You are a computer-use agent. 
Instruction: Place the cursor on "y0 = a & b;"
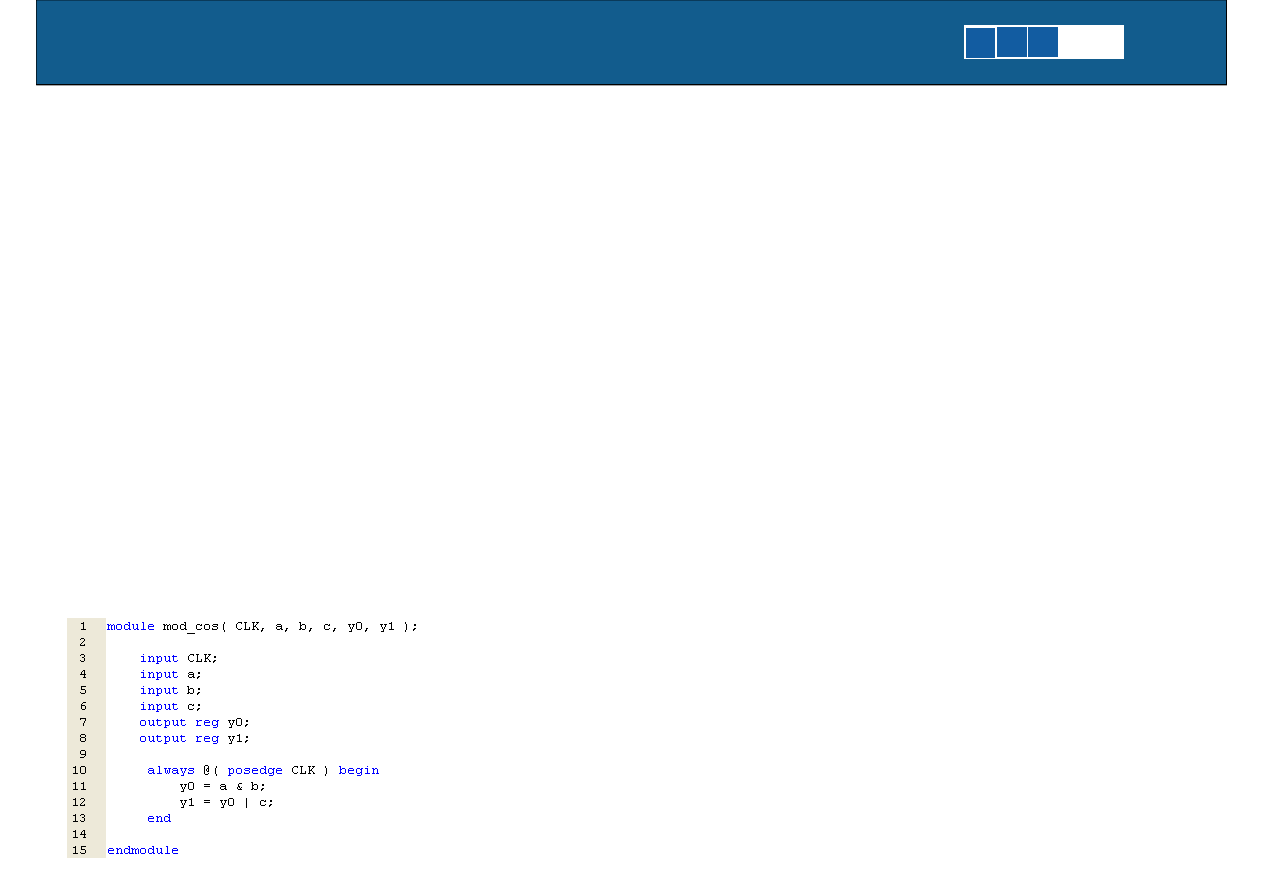(x=222, y=787)
